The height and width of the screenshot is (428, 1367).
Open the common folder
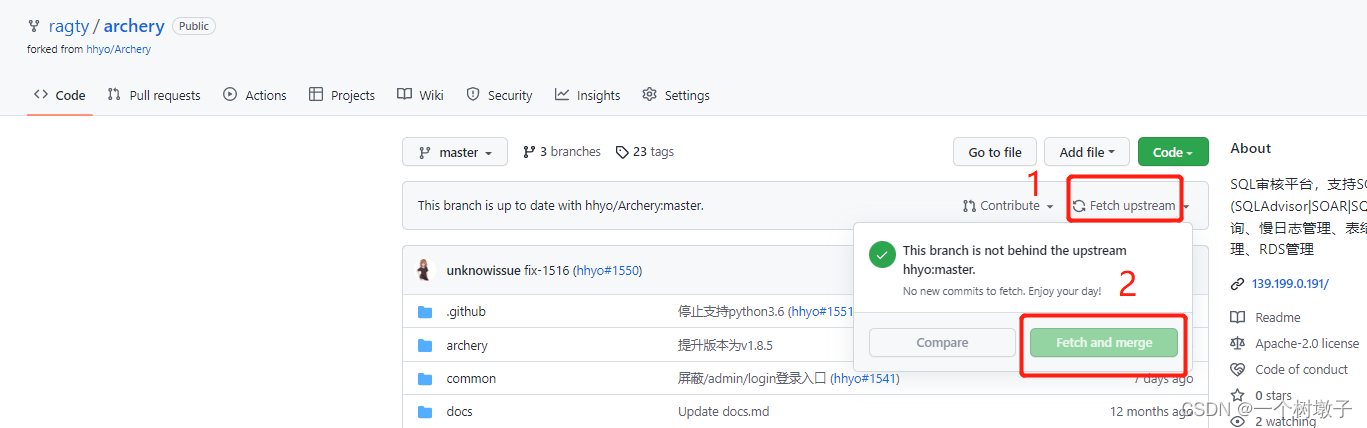[471, 378]
